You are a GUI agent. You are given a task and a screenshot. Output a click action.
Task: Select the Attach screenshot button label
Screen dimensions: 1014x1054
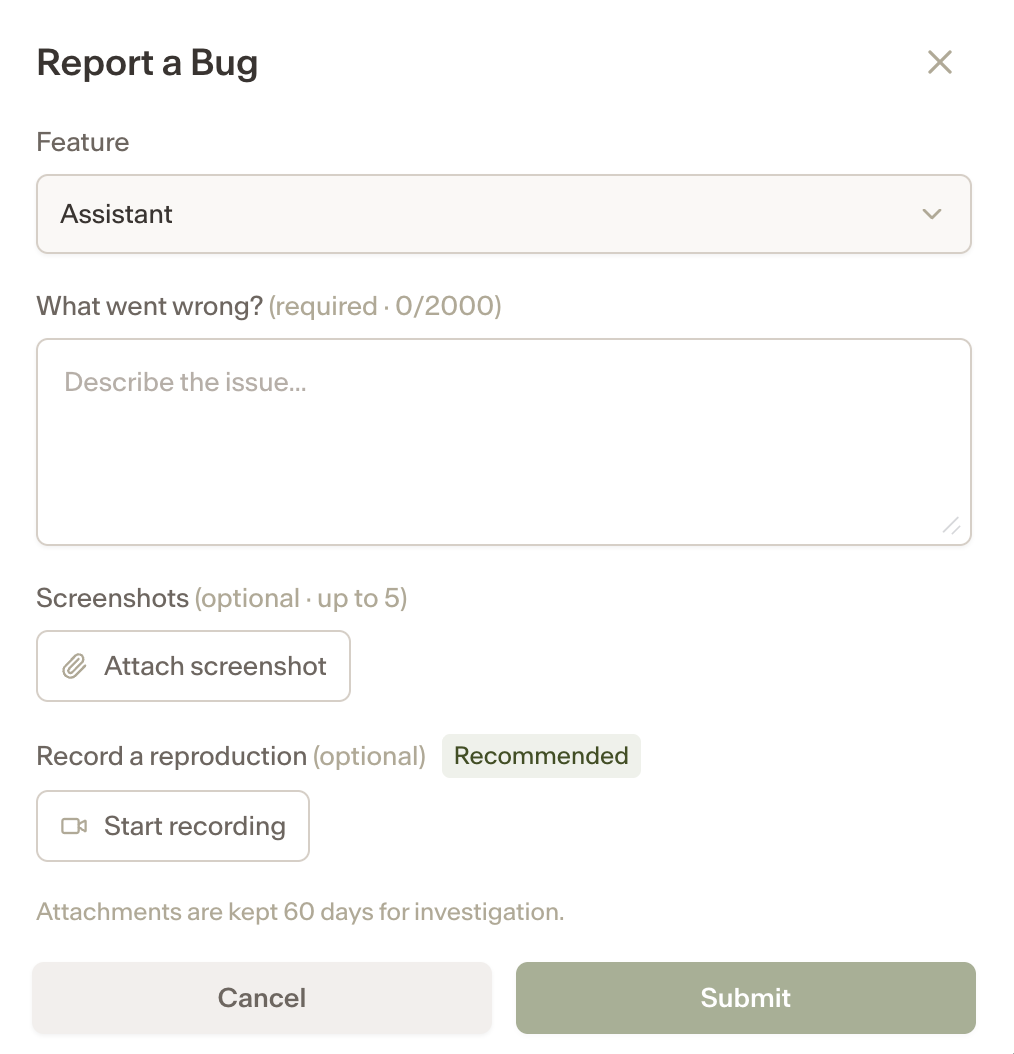215,666
